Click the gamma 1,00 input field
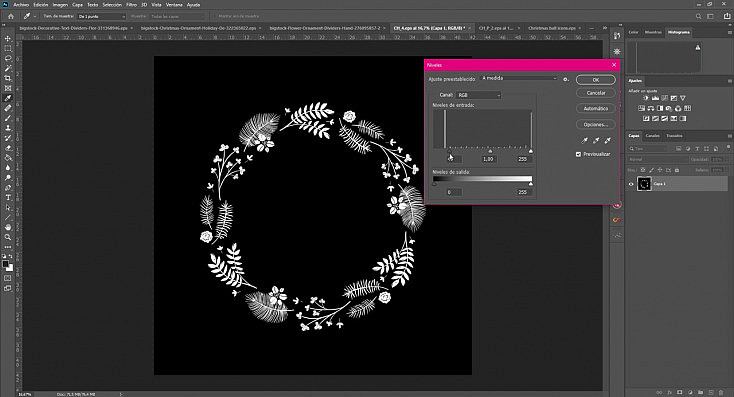Image resolution: width=734 pixels, height=397 pixels. click(488, 159)
